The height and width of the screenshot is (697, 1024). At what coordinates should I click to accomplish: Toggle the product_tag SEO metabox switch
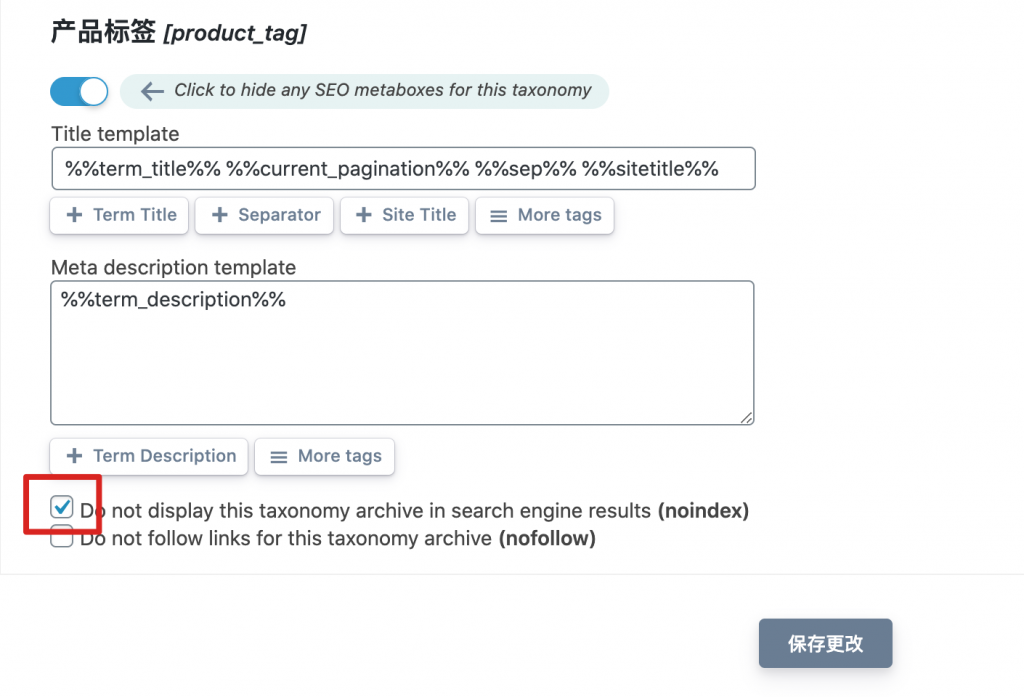[x=79, y=91]
